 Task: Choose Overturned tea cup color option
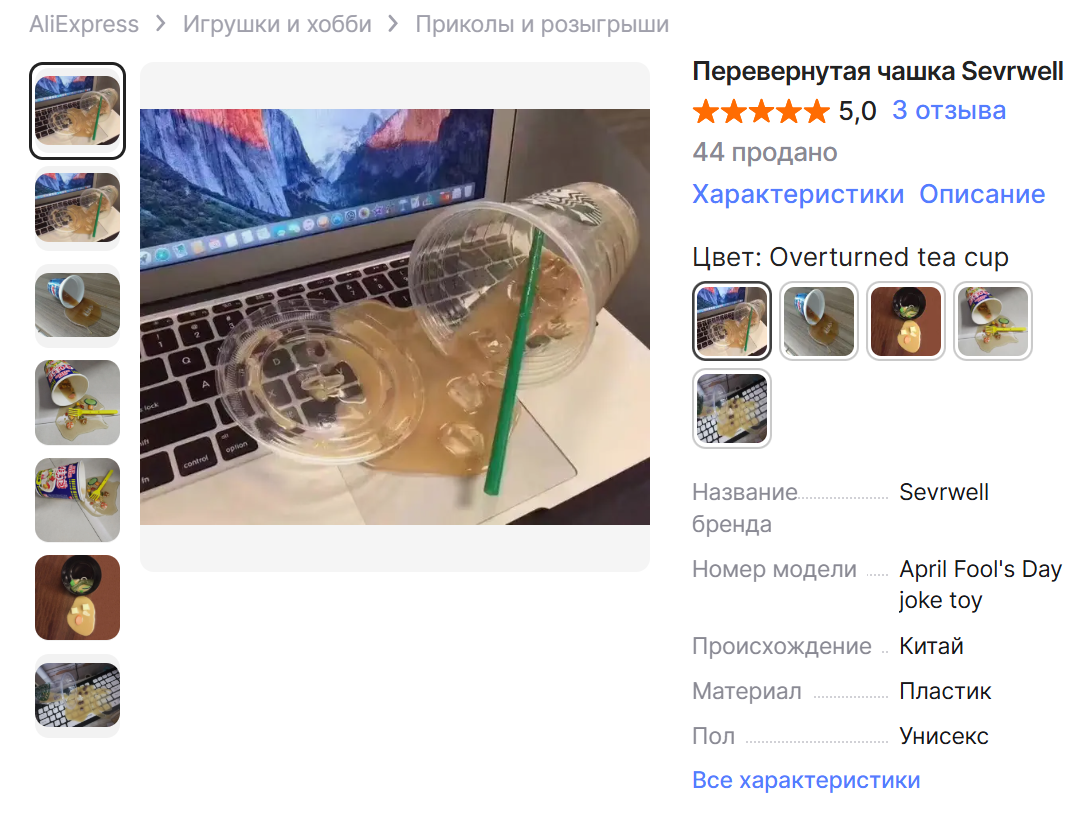[732, 321]
